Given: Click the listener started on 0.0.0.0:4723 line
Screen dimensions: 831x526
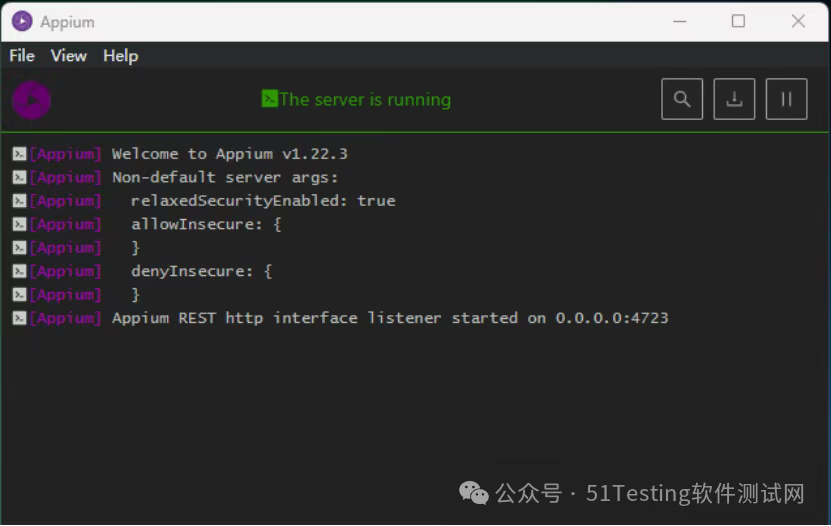Looking at the screenshot, I should tap(390, 318).
